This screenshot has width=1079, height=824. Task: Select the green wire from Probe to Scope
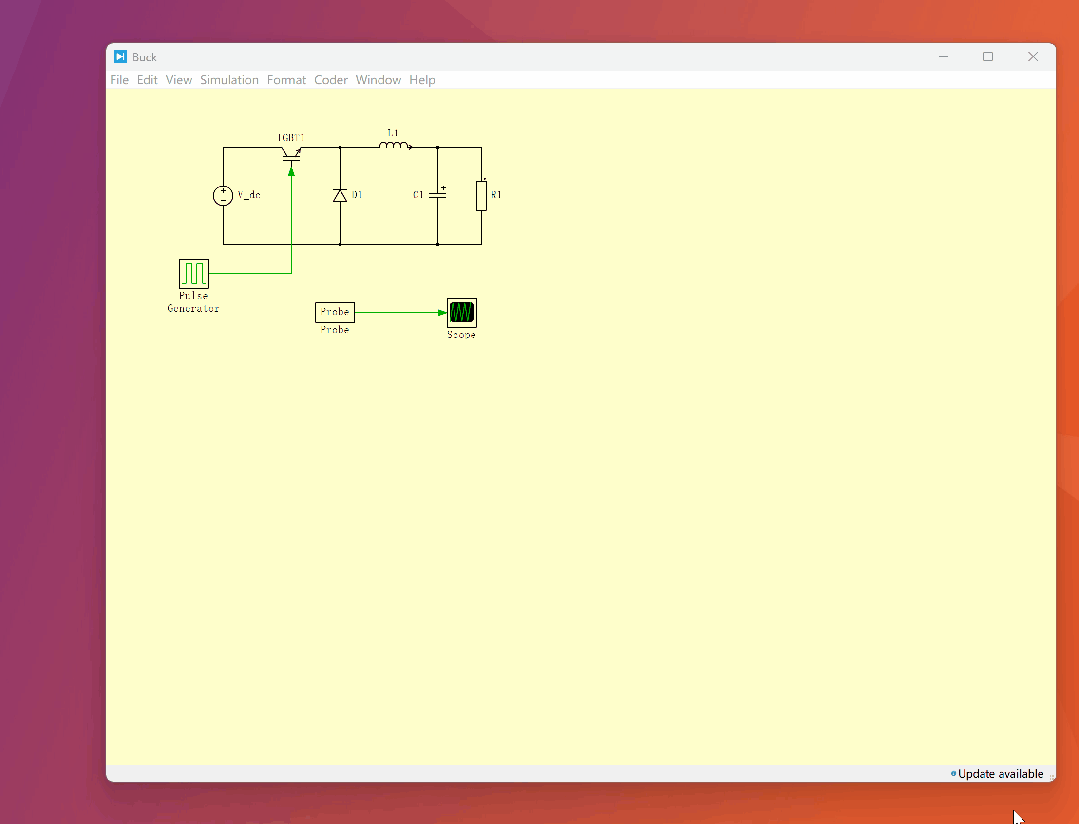(x=400, y=313)
